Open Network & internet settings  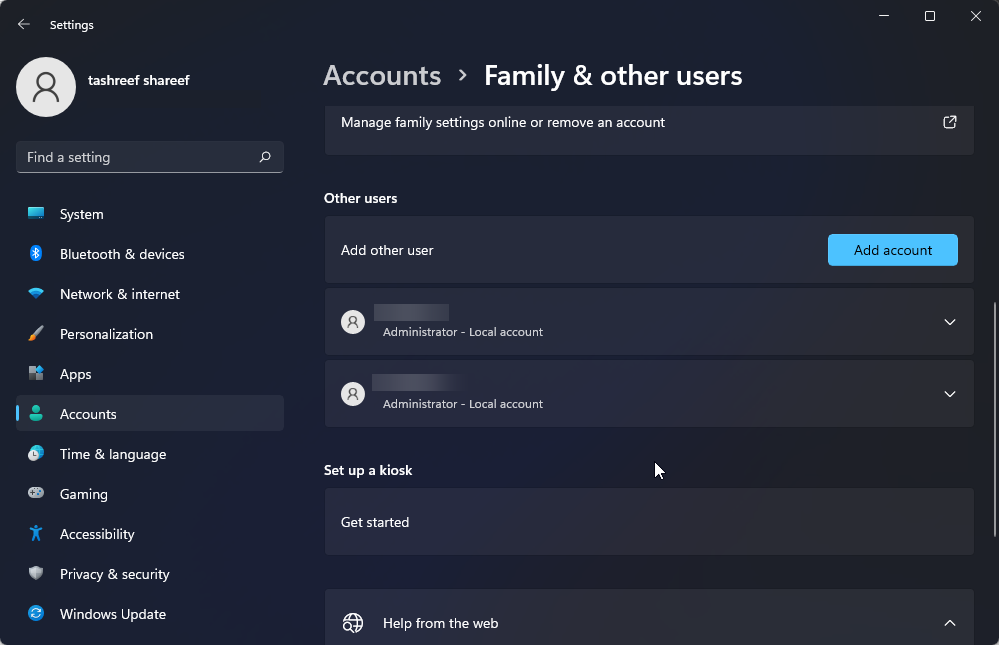[x=36, y=294]
